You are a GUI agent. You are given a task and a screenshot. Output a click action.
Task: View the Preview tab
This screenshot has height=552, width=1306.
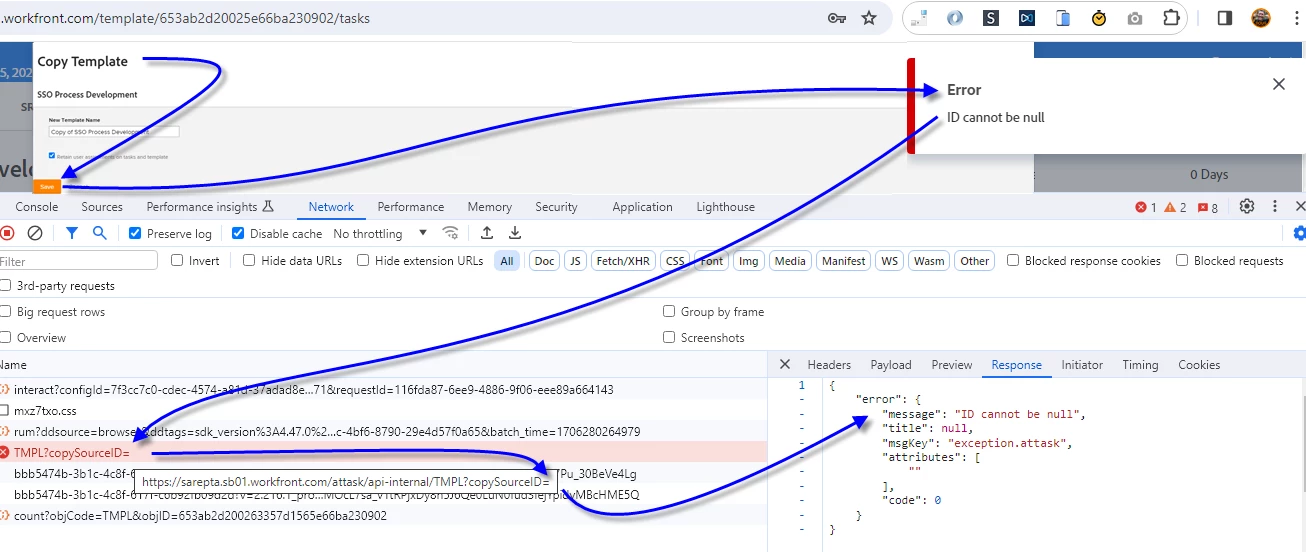(x=952, y=365)
